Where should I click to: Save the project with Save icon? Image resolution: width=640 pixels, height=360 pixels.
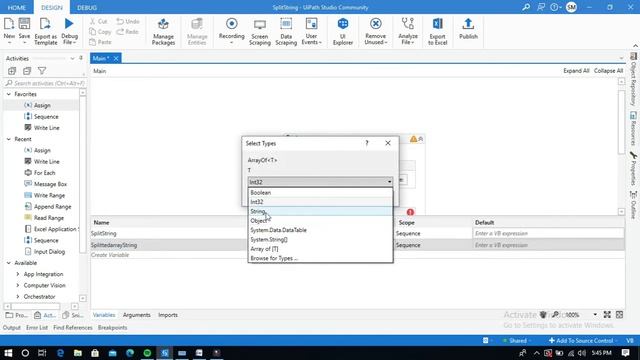click(24, 31)
